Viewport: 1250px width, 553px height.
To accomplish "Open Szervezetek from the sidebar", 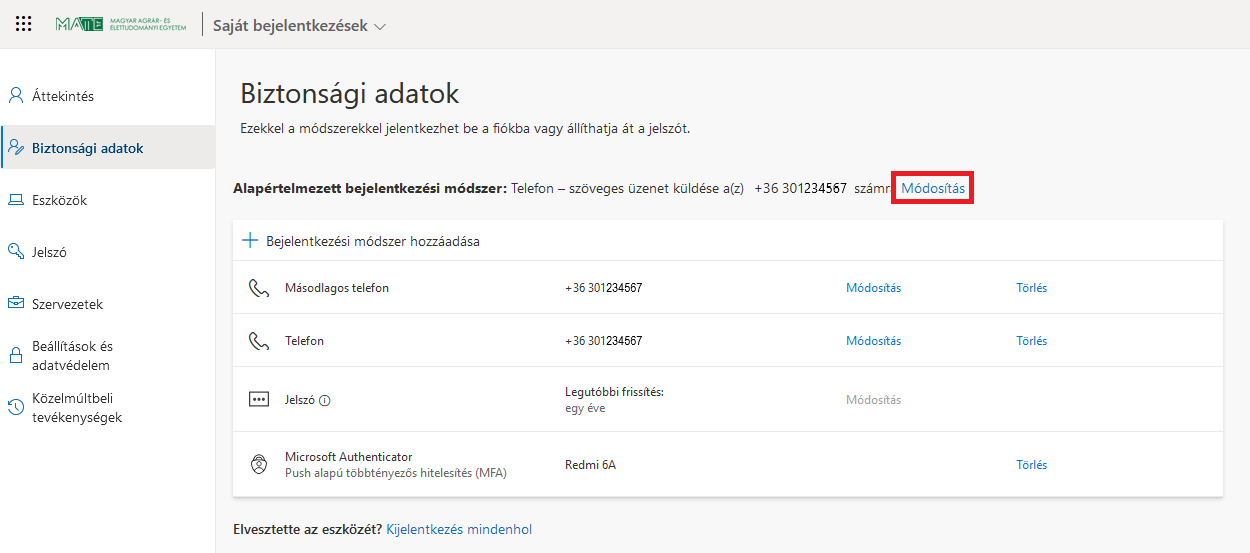I will point(67,304).
